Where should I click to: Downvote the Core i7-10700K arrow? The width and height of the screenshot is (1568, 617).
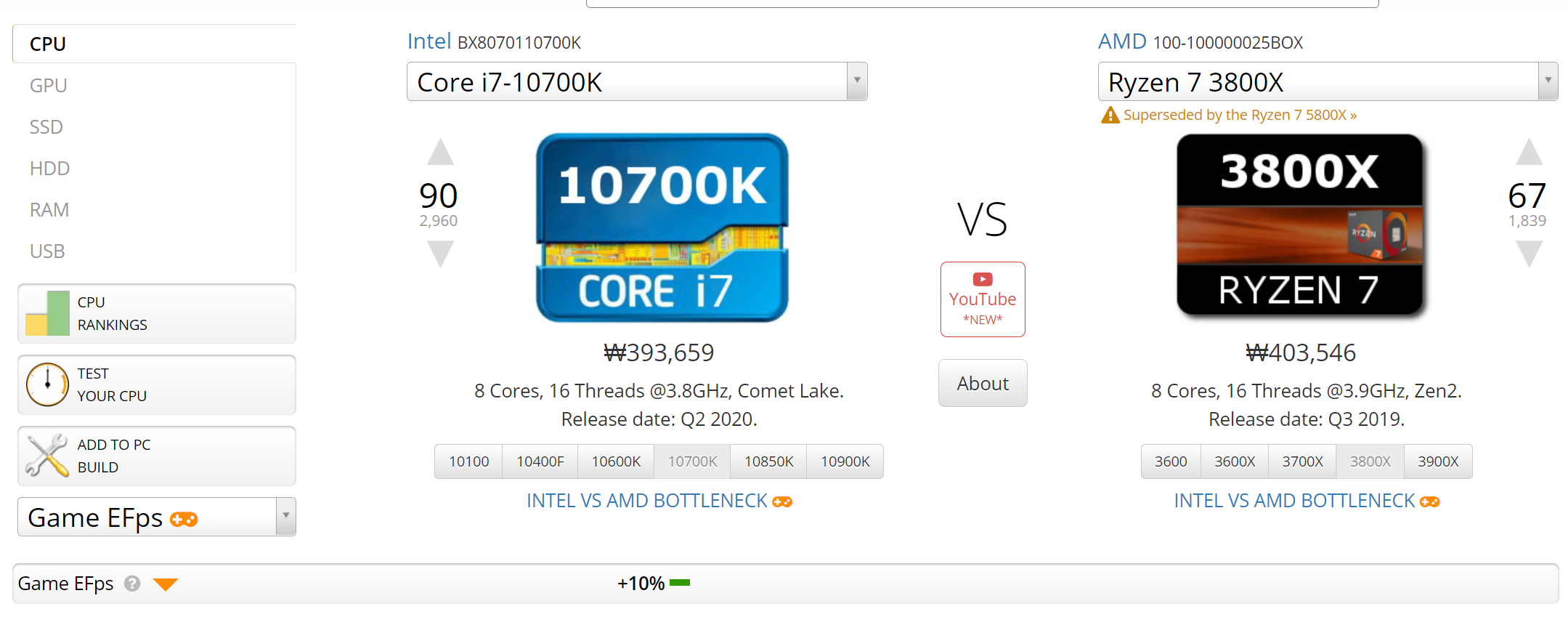pos(440,254)
